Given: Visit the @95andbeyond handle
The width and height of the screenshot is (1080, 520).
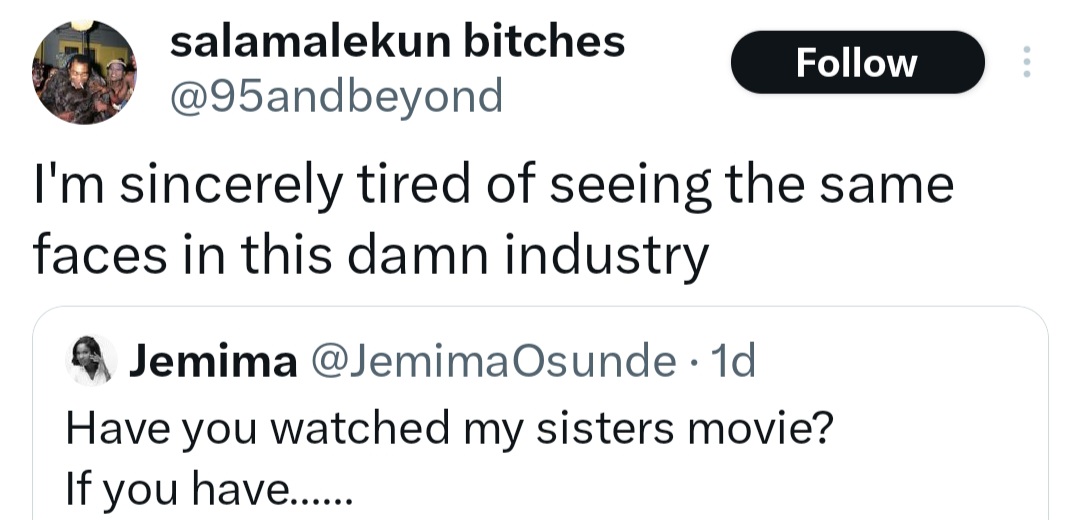Looking at the screenshot, I should pyautogui.click(x=337, y=97).
